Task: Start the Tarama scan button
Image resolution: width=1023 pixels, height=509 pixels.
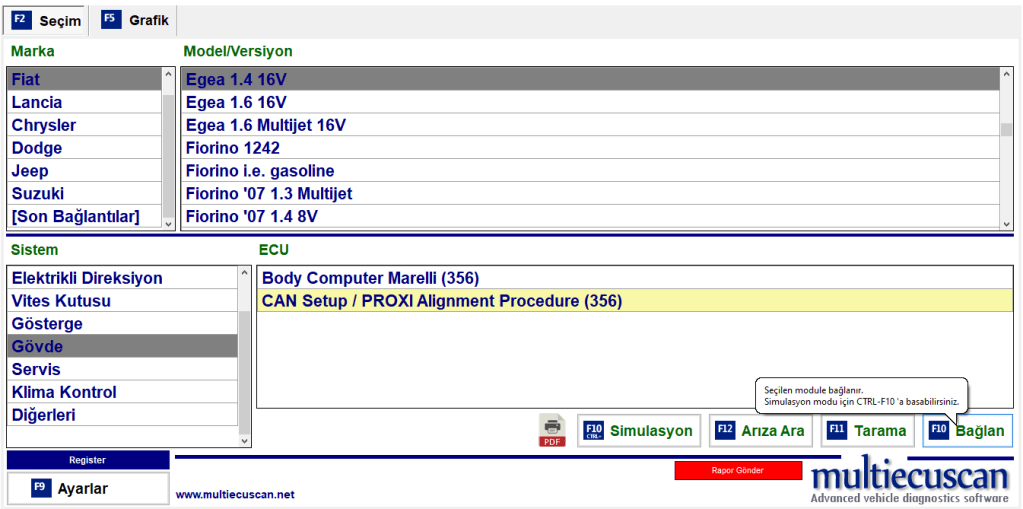Action: point(867,431)
